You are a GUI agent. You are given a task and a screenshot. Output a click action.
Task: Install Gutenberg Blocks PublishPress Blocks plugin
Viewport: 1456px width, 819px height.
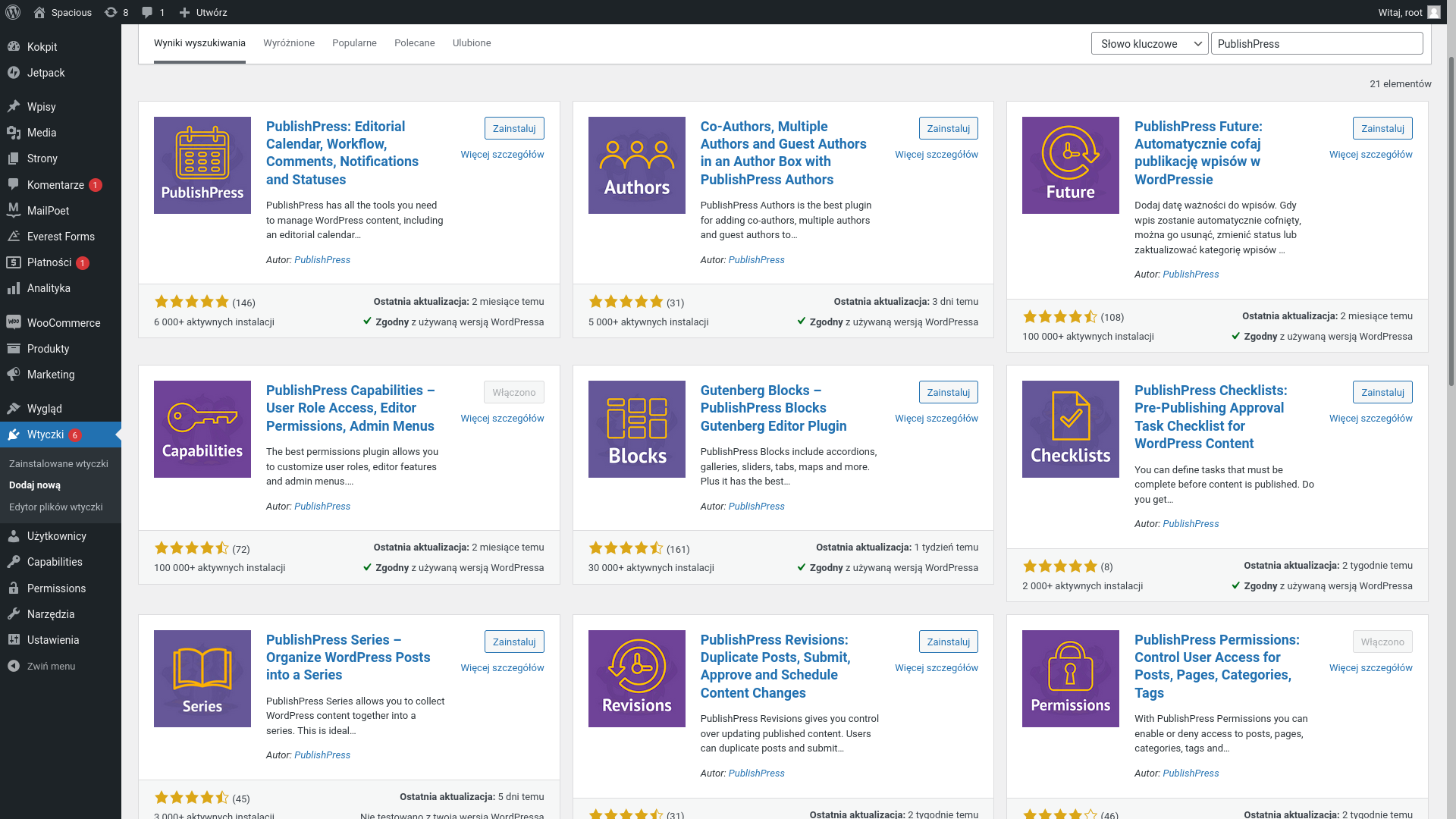pyautogui.click(x=949, y=392)
